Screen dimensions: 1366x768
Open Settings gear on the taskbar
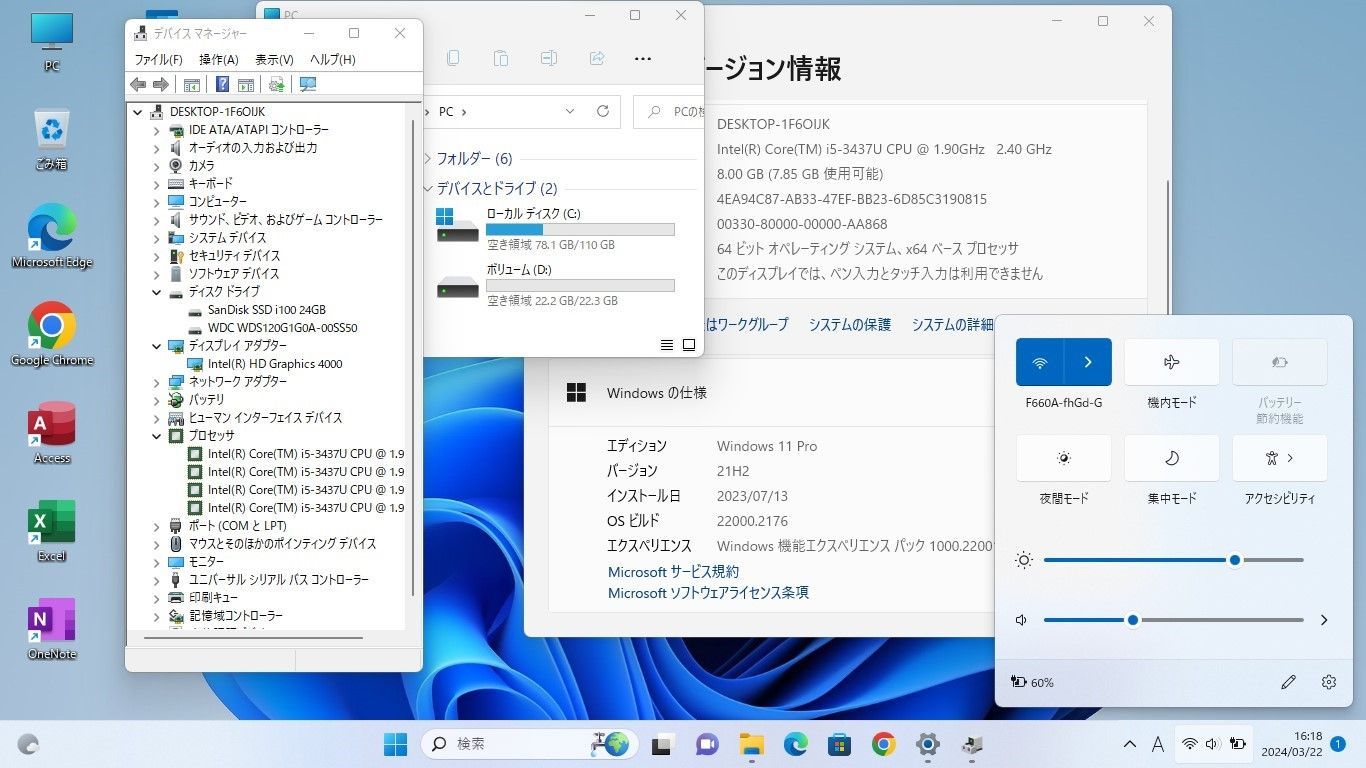coord(928,744)
